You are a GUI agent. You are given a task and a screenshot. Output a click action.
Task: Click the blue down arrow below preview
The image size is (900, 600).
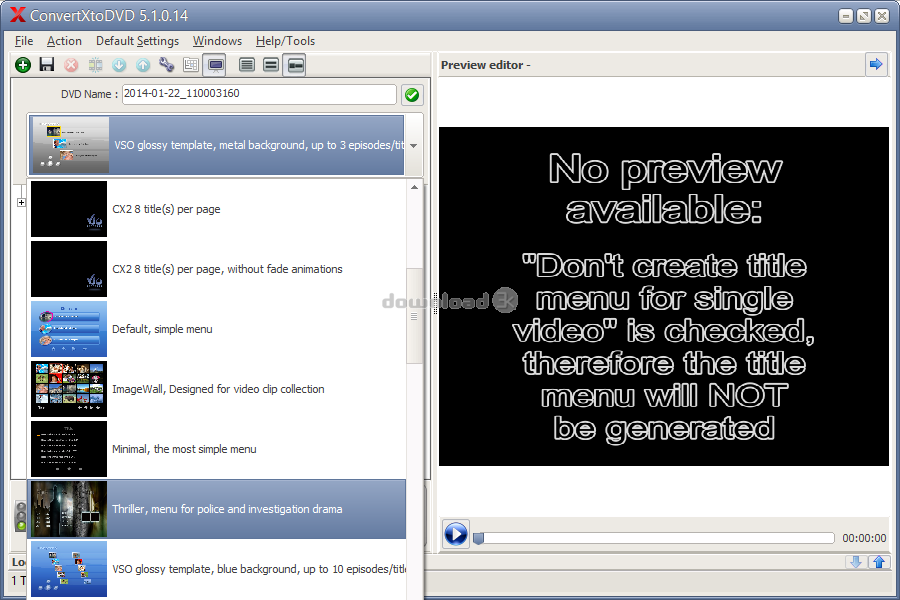[x=856, y=562]
